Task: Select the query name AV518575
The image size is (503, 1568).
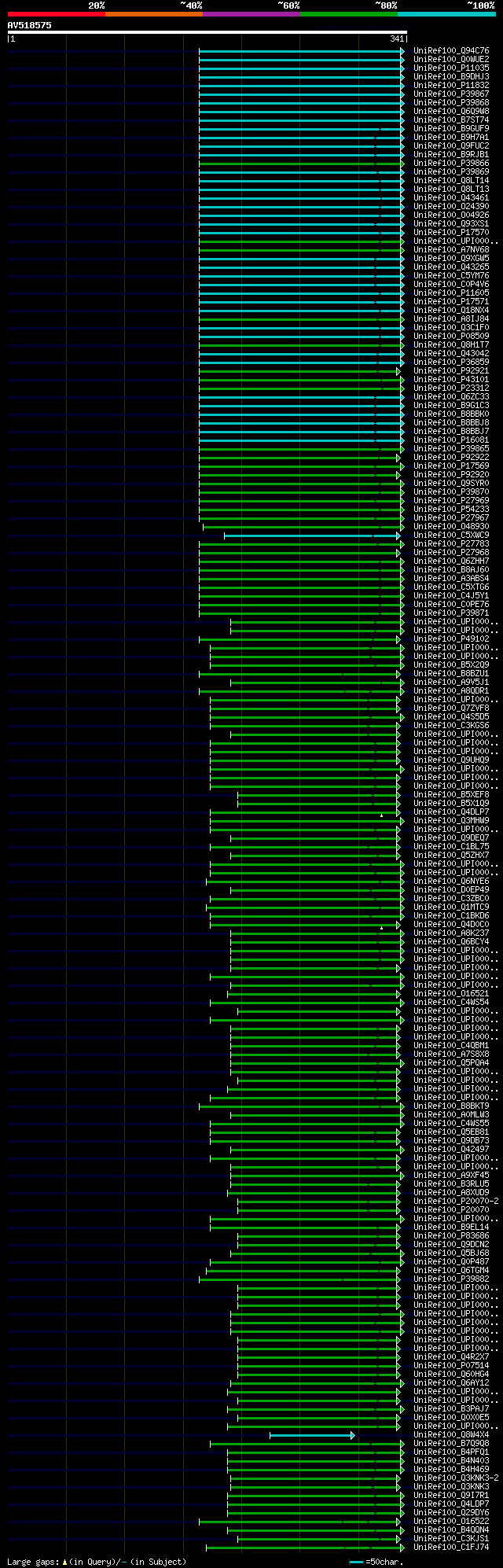Action: pos(30,25)
